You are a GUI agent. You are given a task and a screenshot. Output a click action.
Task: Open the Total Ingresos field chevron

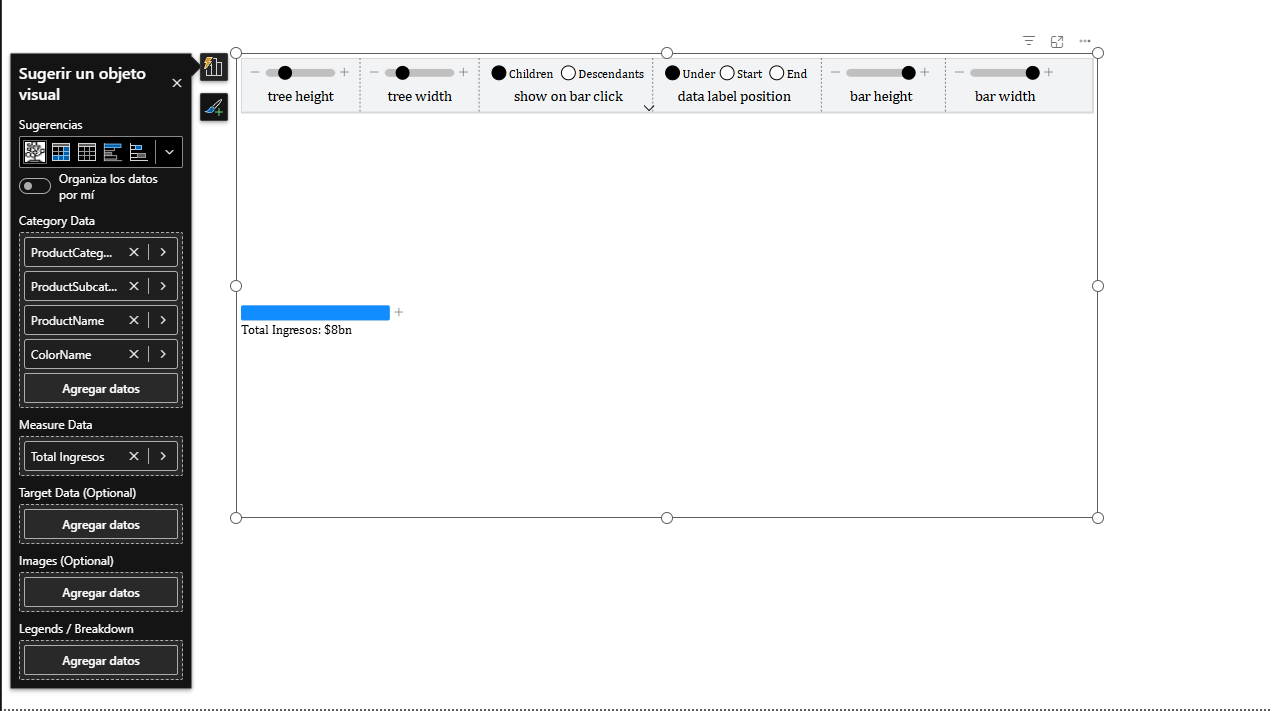pos(163,456)
